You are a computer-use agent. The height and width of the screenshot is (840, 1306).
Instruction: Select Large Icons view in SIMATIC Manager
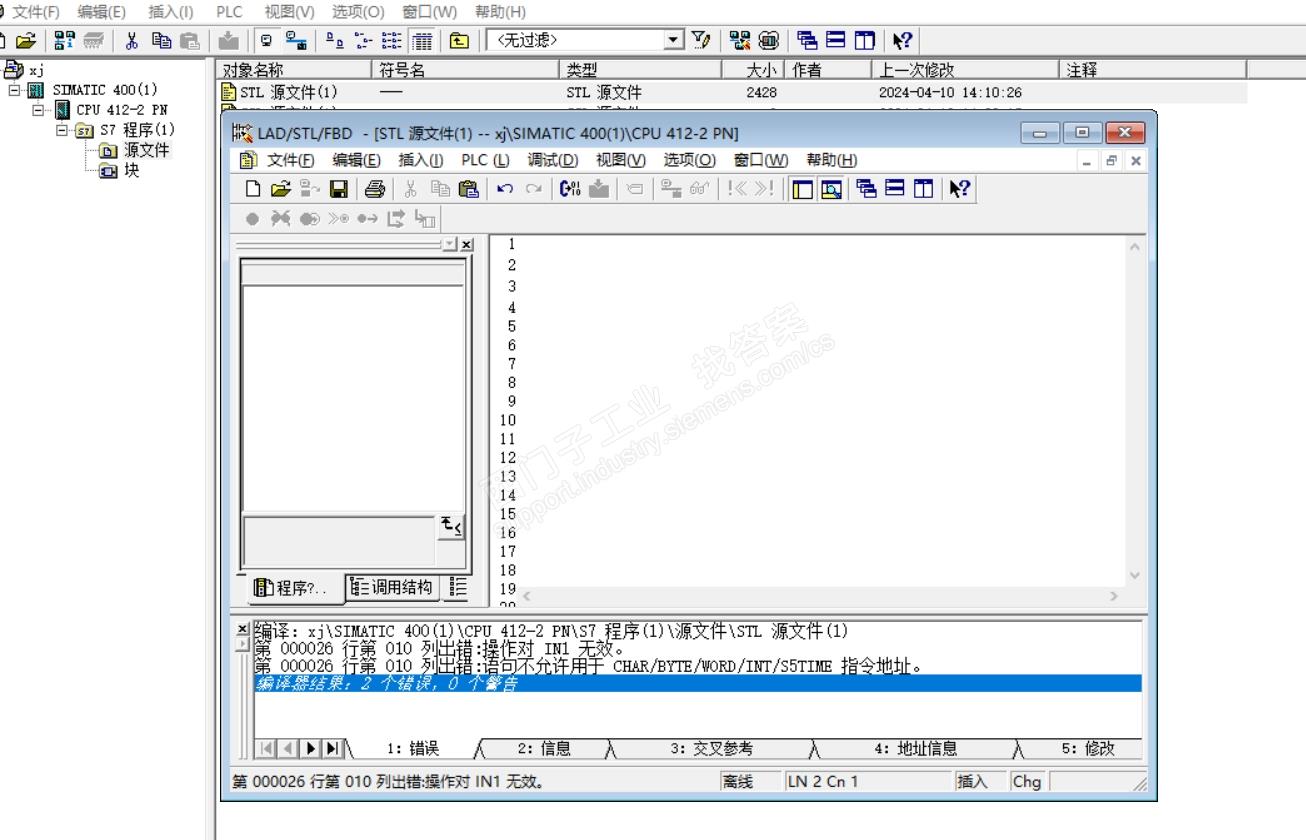(333, 40)
